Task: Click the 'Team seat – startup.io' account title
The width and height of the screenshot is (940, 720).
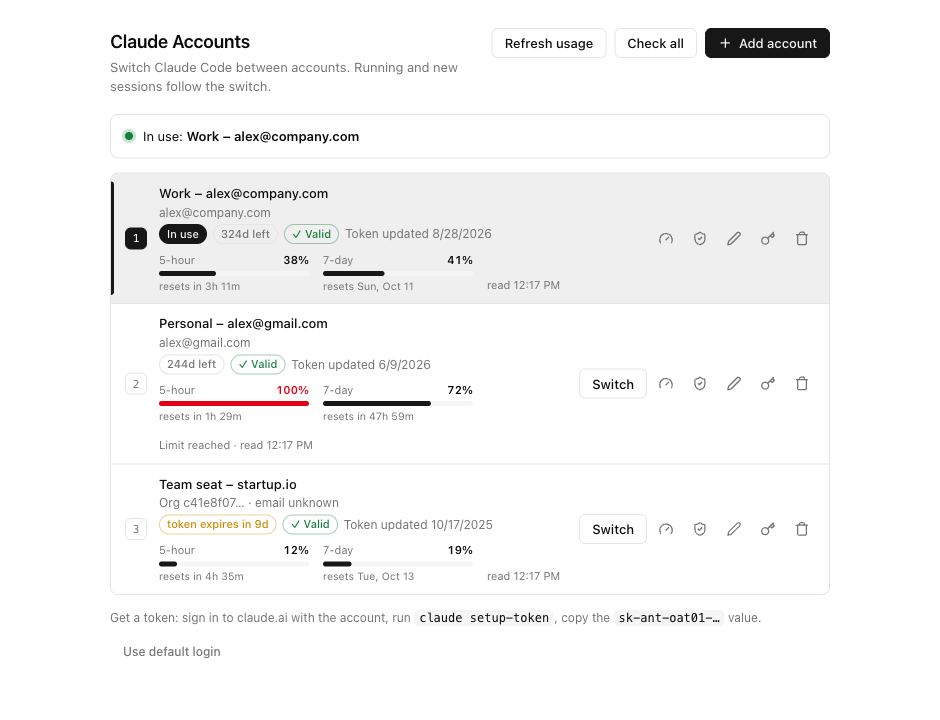Action: (228, 484)
